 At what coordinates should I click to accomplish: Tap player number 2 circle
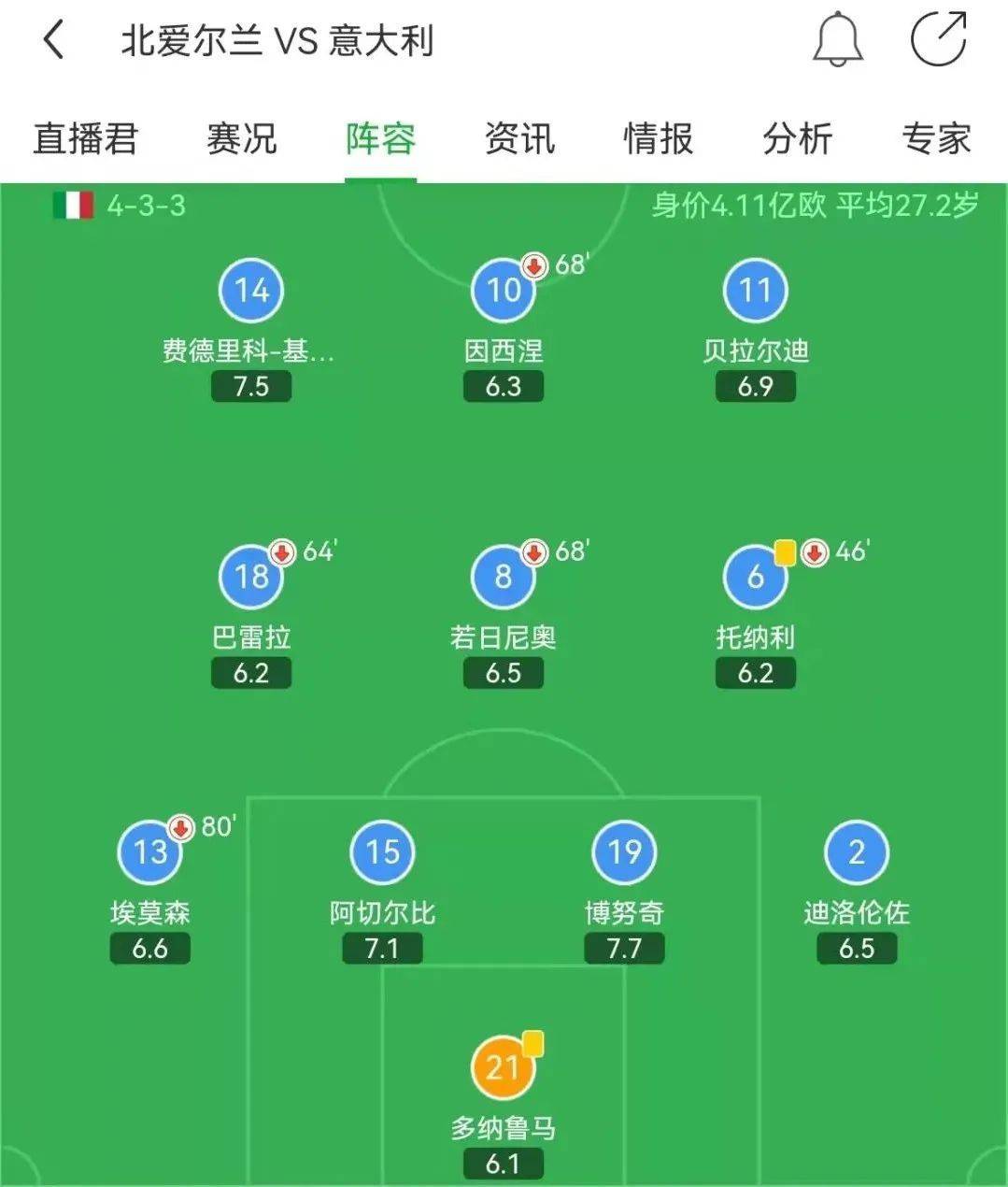click(x=857, y=852)
